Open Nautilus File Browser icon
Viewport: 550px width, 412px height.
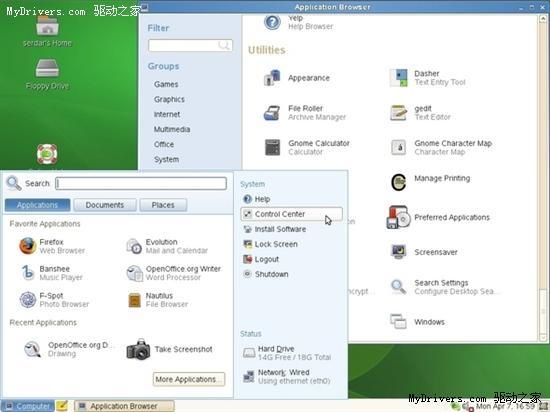[x=134, y=300]
